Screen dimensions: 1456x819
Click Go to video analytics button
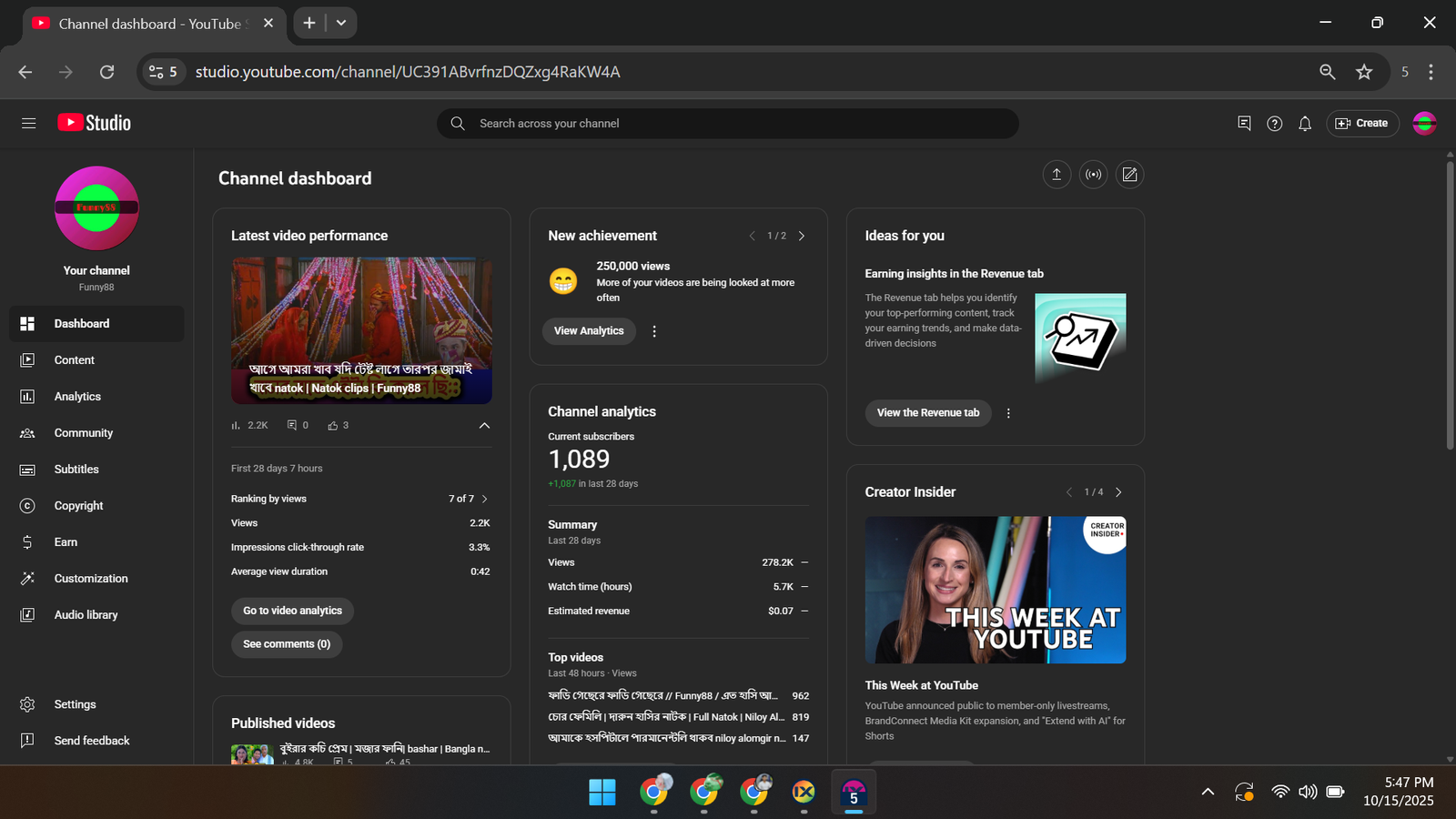pos(292,611)
